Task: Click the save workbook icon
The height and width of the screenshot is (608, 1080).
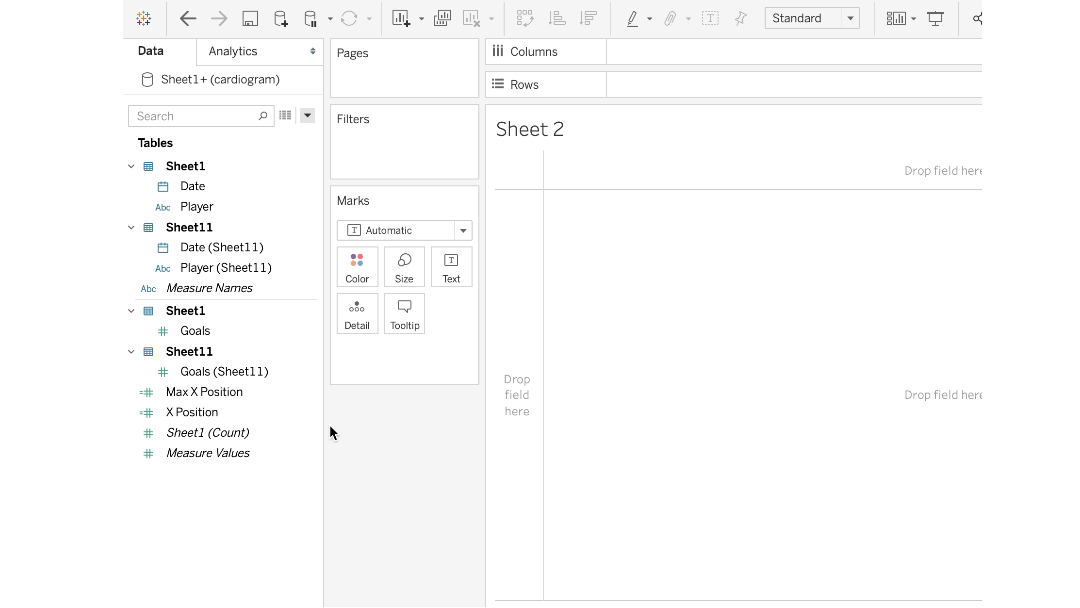Action: (250, 18)
